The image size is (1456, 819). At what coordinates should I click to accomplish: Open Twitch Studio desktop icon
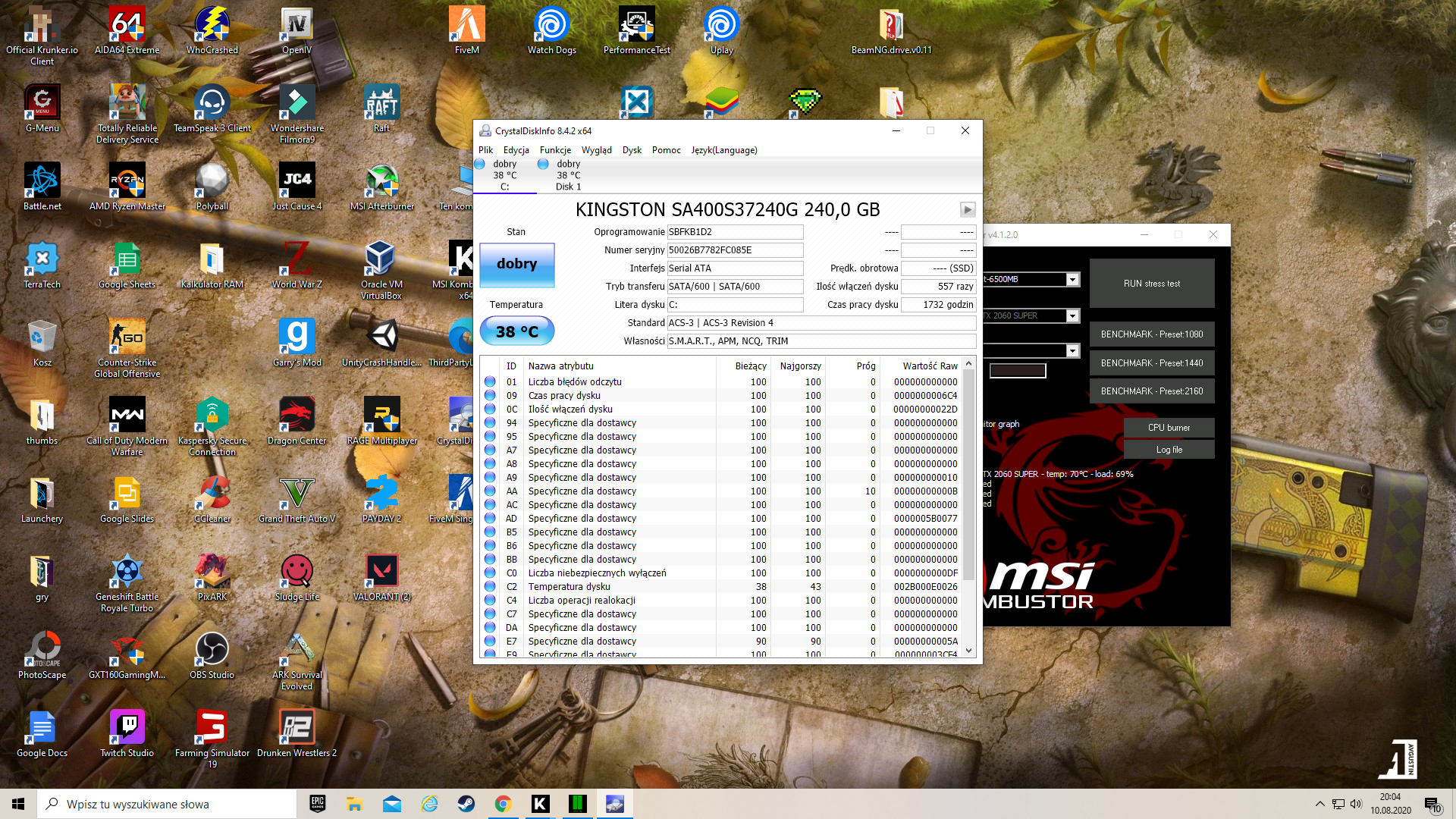tap(127, 733)
